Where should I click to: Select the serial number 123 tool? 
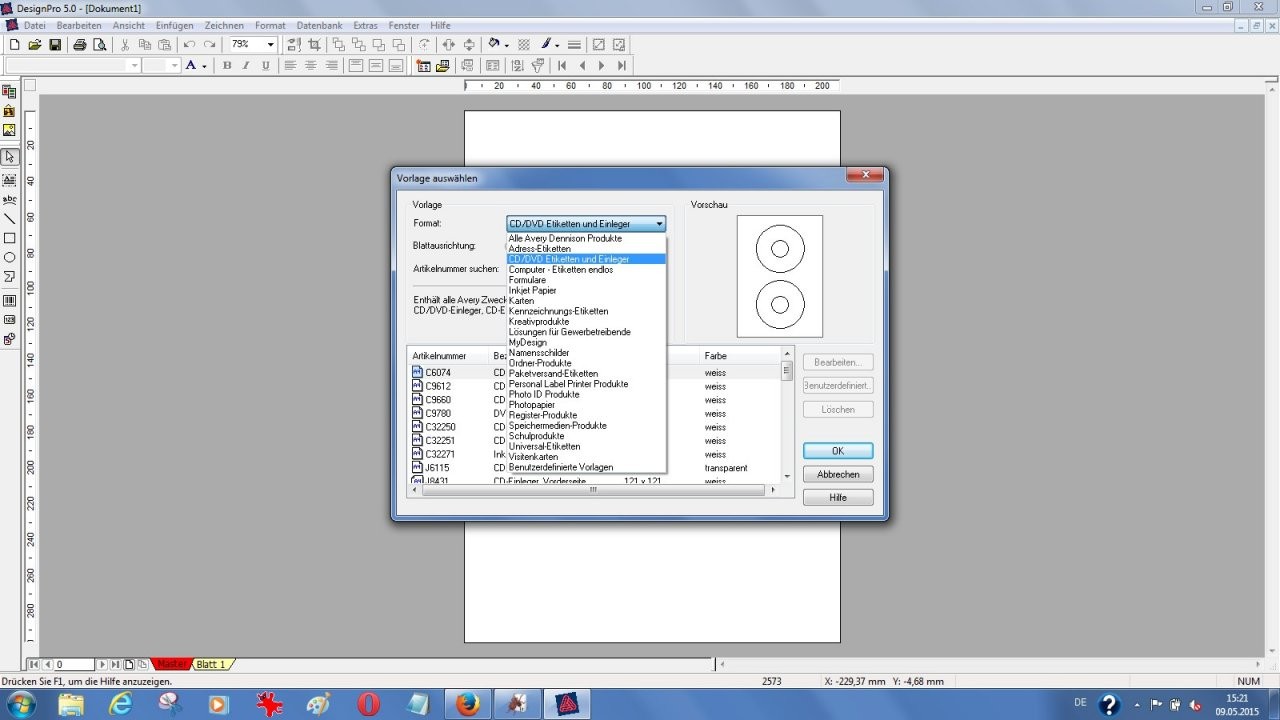9,320
